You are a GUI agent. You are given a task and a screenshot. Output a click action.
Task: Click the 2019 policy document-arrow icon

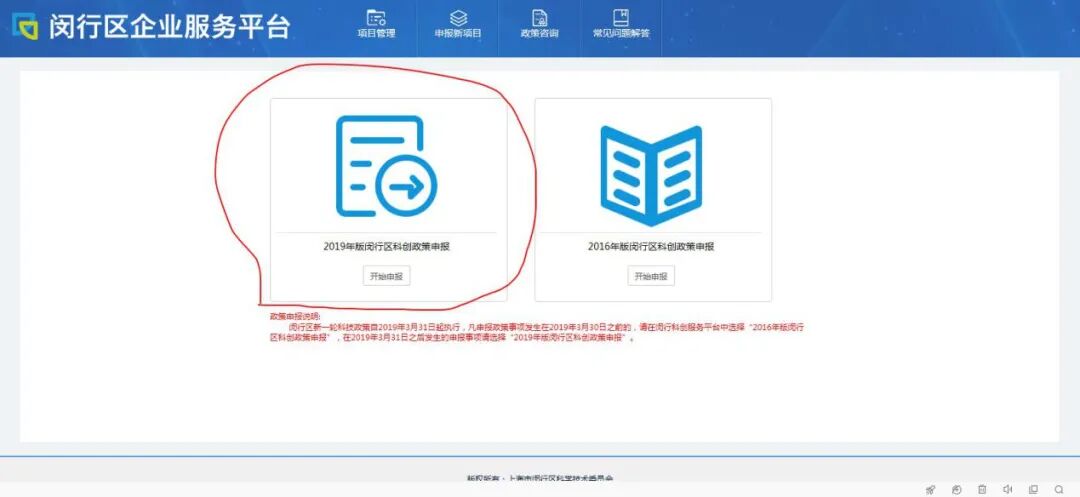tap(386, 166)
